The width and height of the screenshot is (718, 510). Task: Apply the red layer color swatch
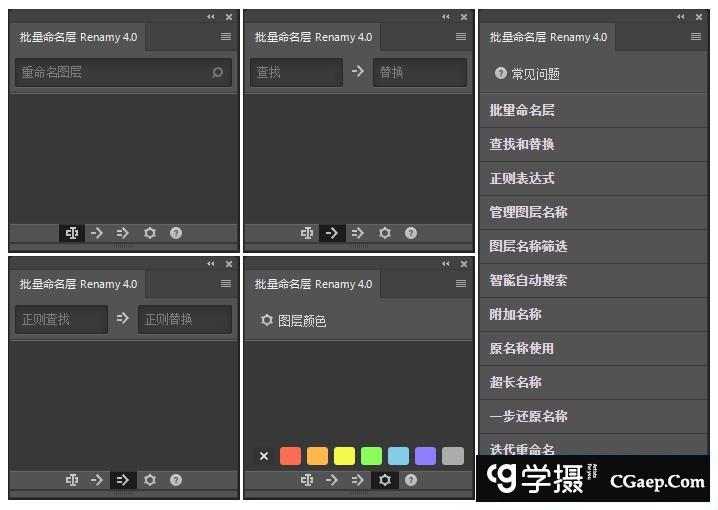[x=290, y=456]
